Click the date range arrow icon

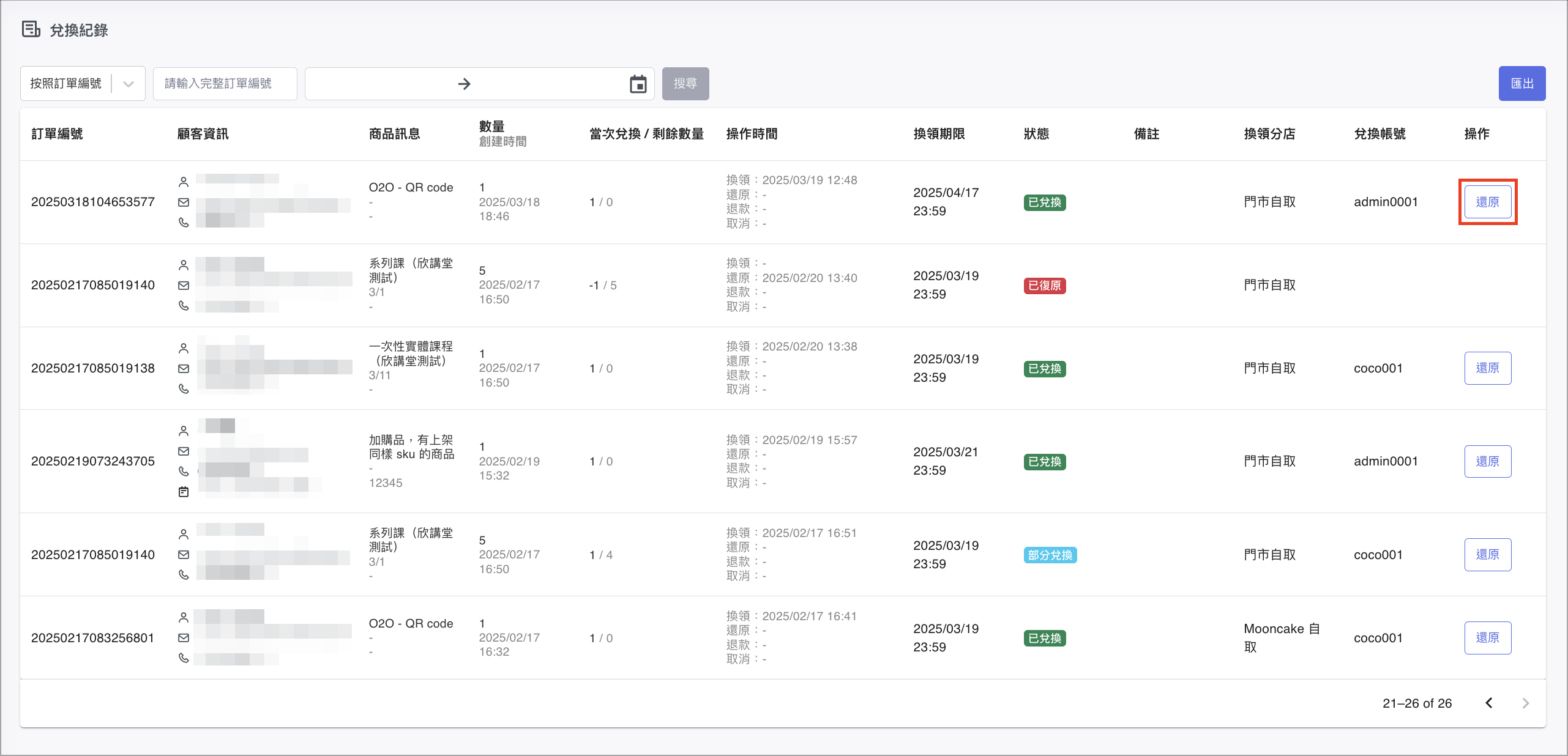click(x=465, y=84)
